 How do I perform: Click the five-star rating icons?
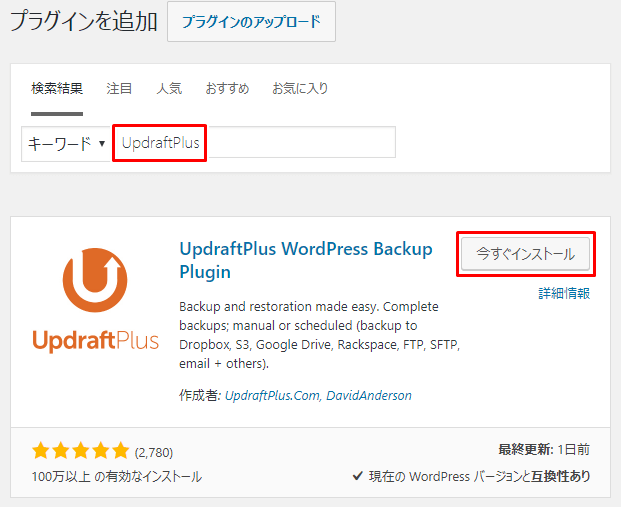pyautogui.click(x=81, y=451)
